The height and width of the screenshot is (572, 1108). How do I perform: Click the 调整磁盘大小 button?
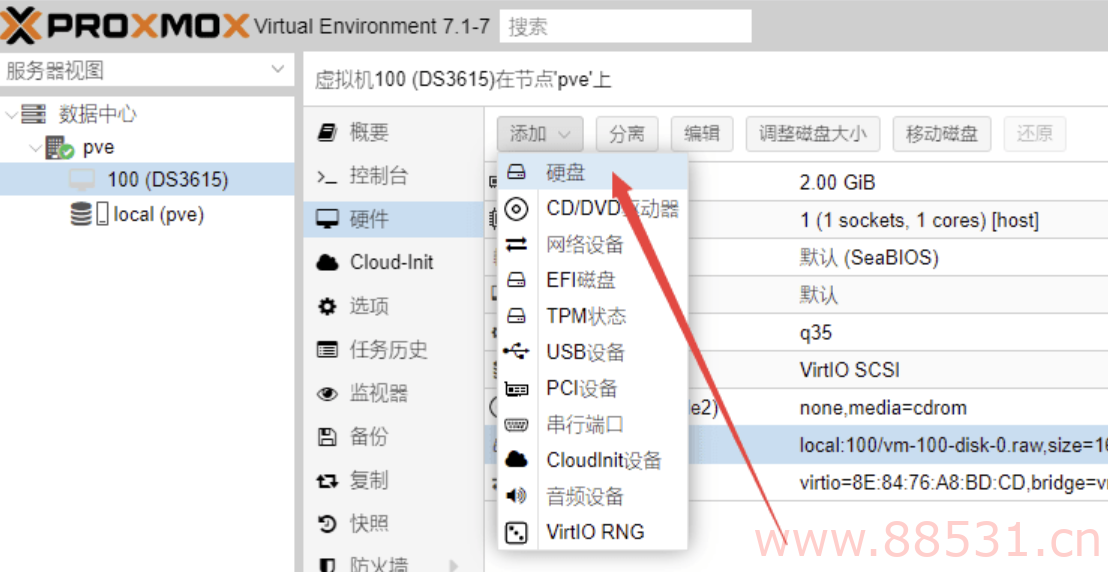coord(813,134)
